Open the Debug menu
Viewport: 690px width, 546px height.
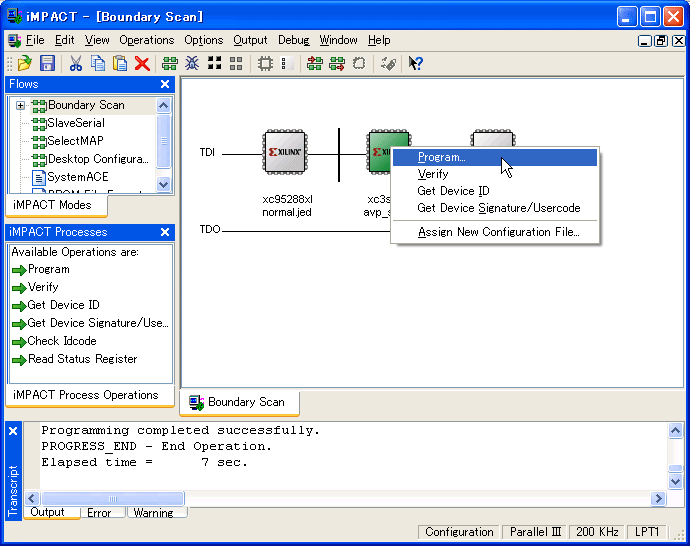point(294,40)
